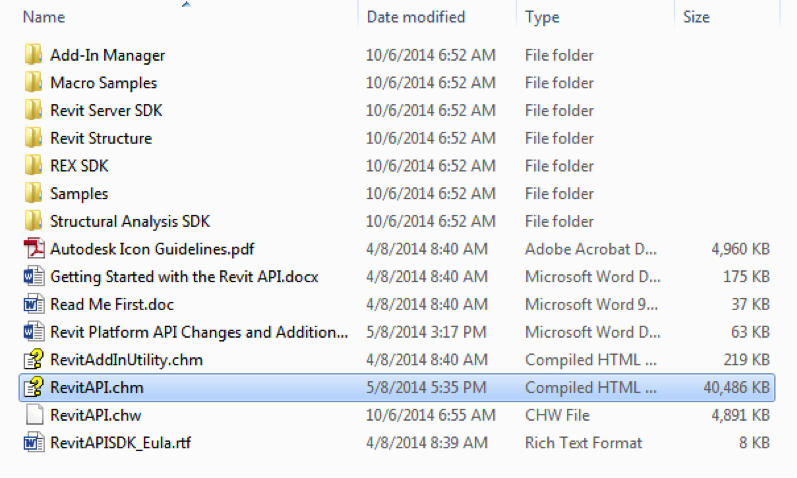Click File folder type of Samples row

point(559,193)
